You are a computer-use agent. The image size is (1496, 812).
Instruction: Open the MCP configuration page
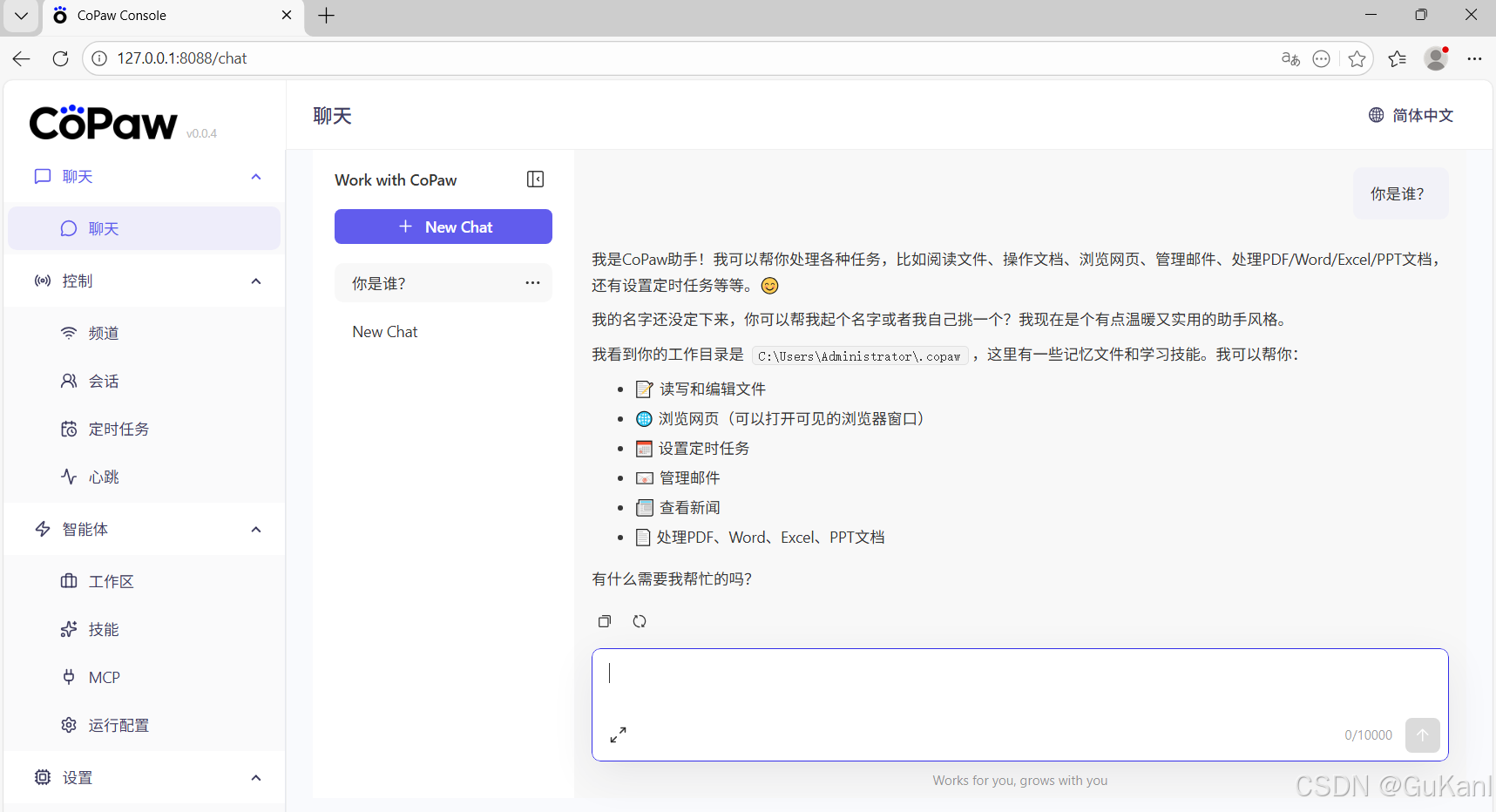click(x=102, y=677)
